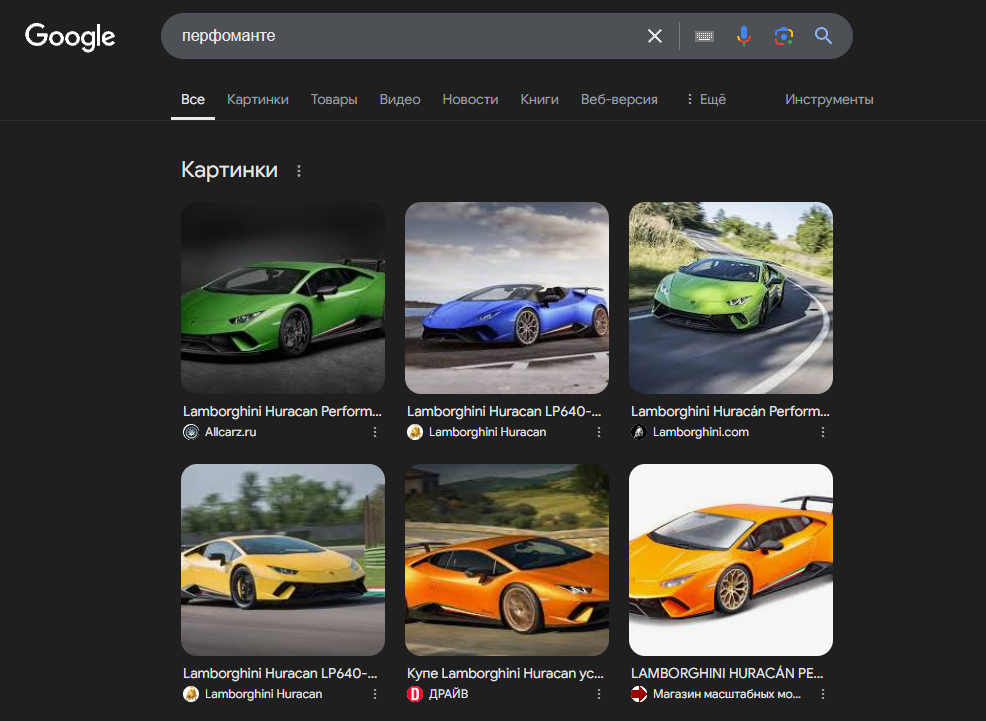Click inside the search field with перфоманте

click(400, 36)
